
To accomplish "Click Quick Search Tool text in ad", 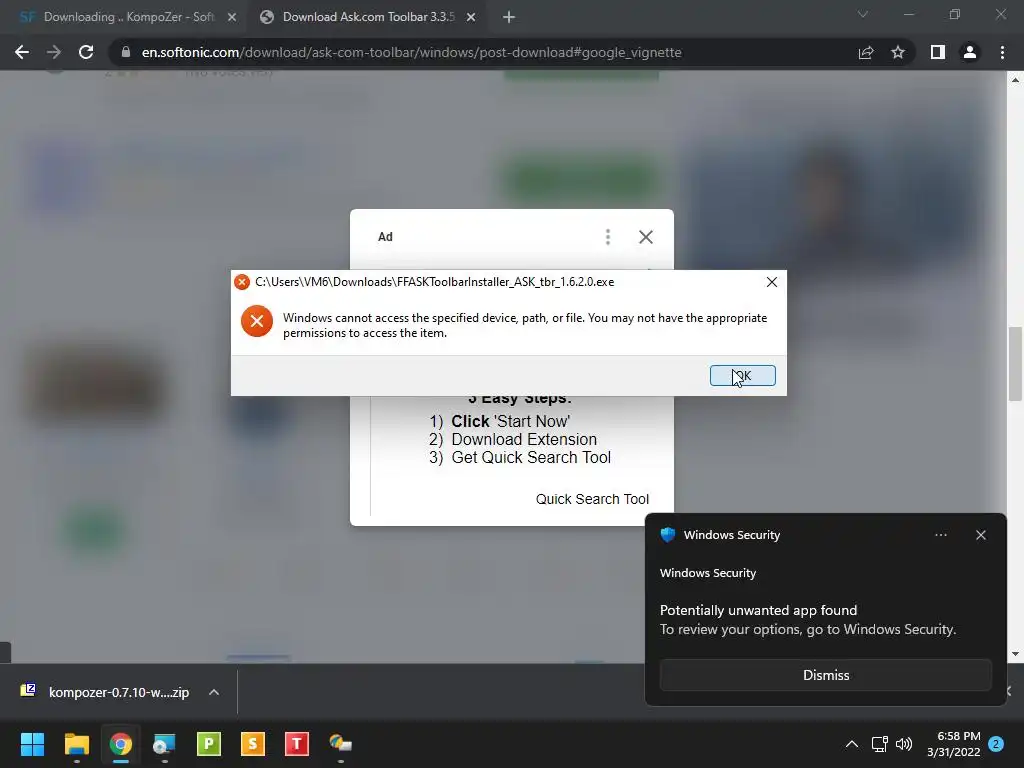I will [592, 499].
